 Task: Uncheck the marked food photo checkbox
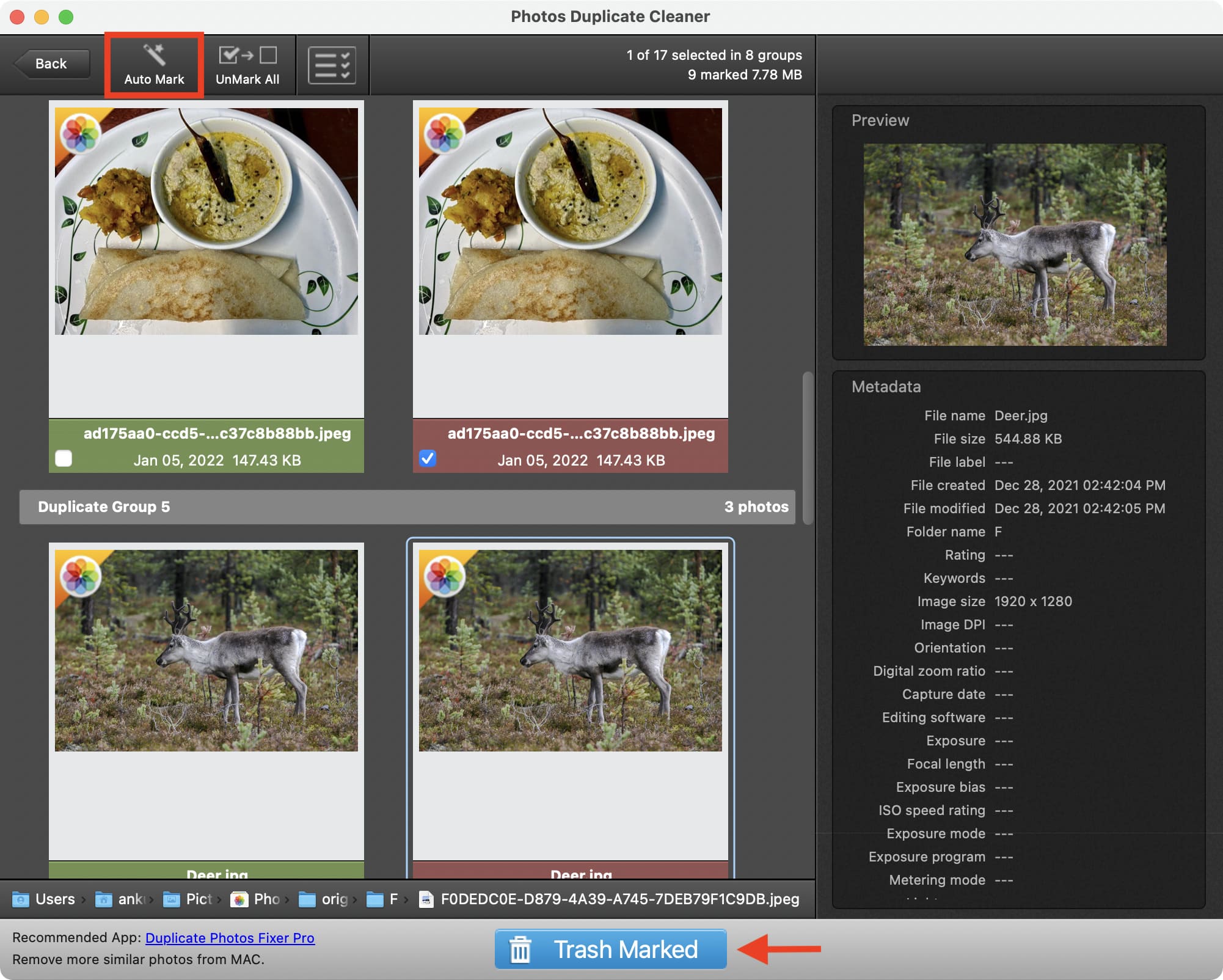click(428, 458)
